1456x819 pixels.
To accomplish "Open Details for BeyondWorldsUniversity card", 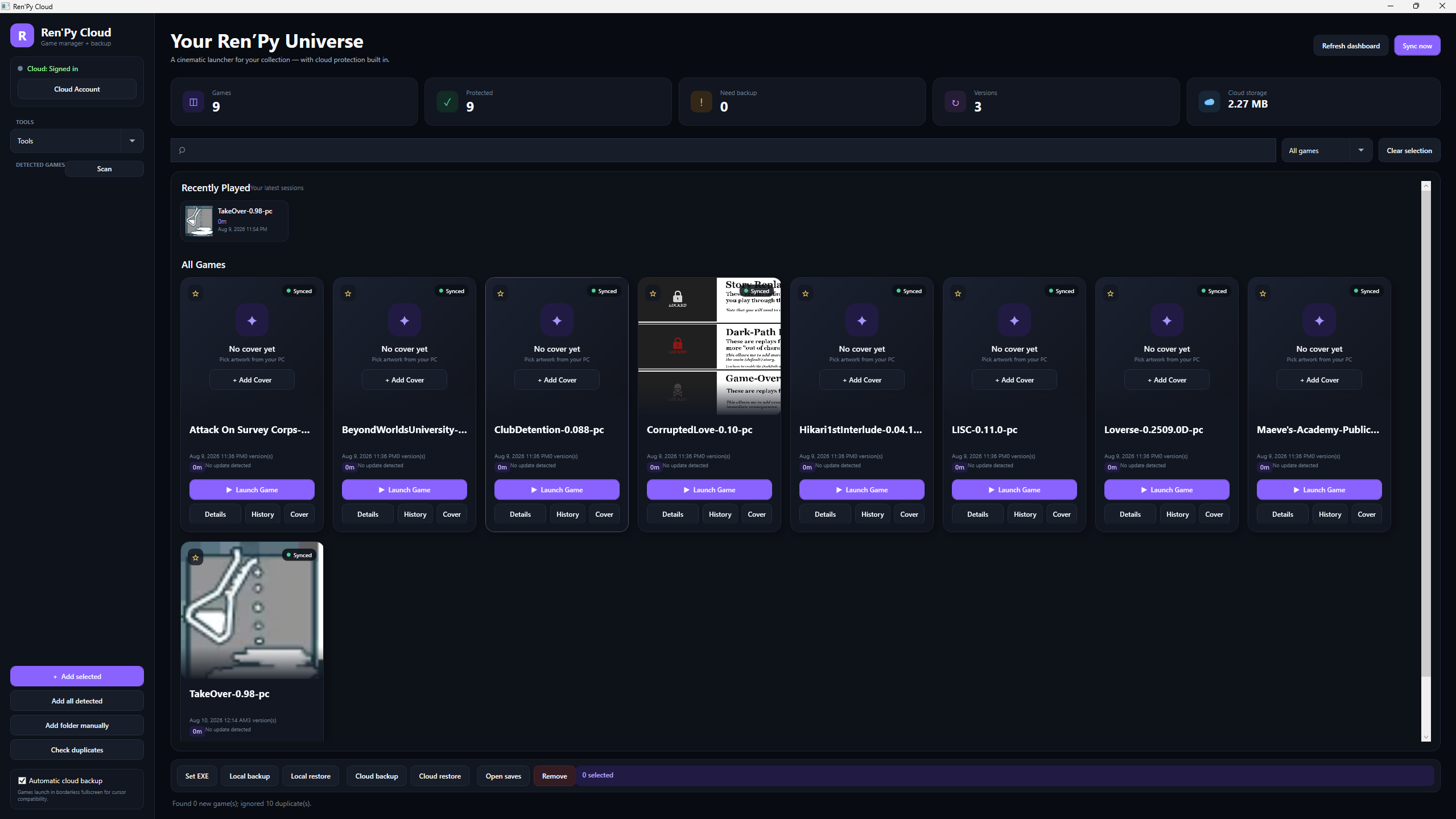I will (x=368, y=515).
